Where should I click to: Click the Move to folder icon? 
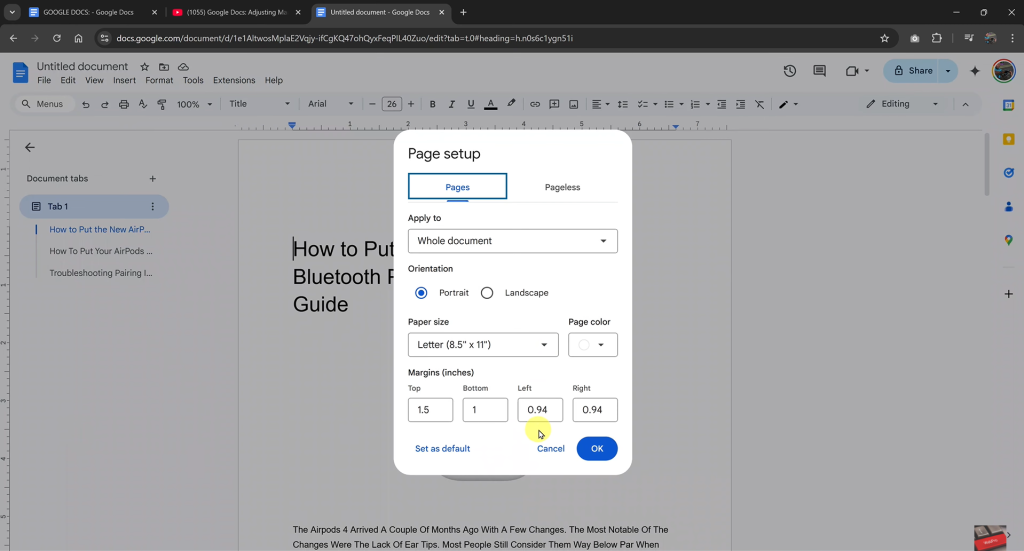pyautogui.click(x=164, y=67)
